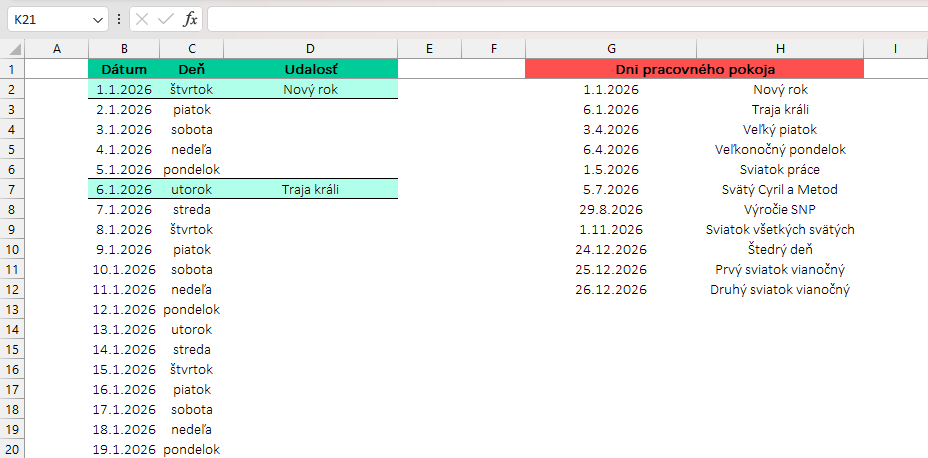The image size is (928, 458).
Task: Select row 1 header
Action: 12,69
